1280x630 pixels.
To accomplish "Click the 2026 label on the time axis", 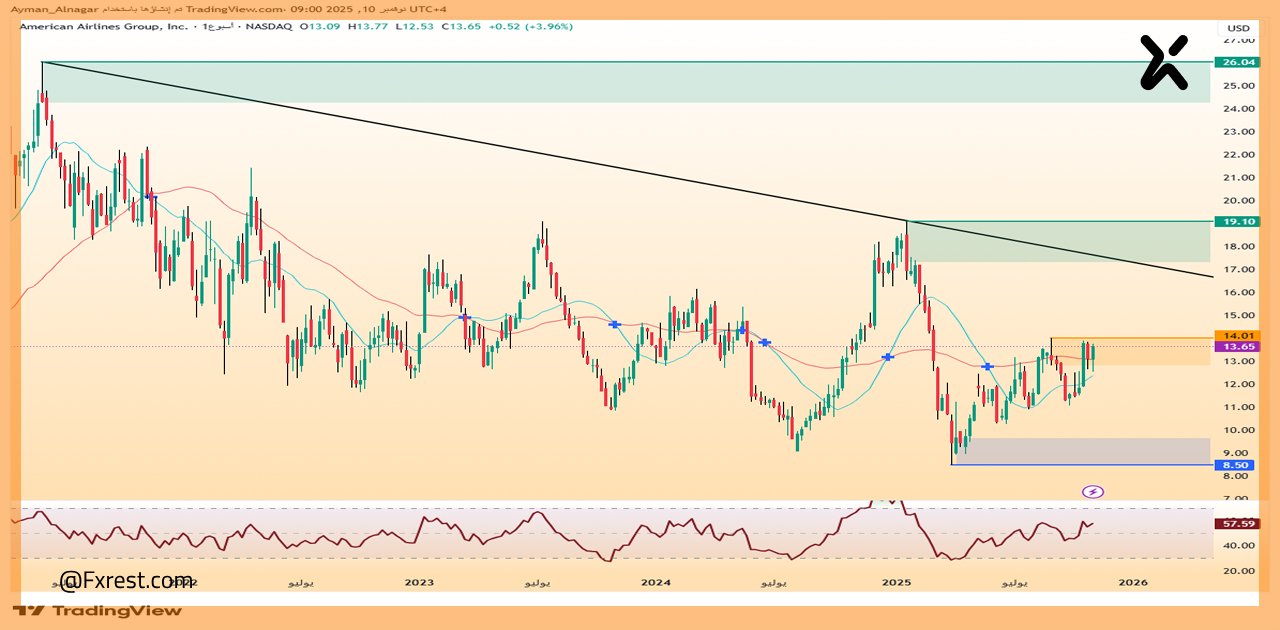I will pos(1132,582).
